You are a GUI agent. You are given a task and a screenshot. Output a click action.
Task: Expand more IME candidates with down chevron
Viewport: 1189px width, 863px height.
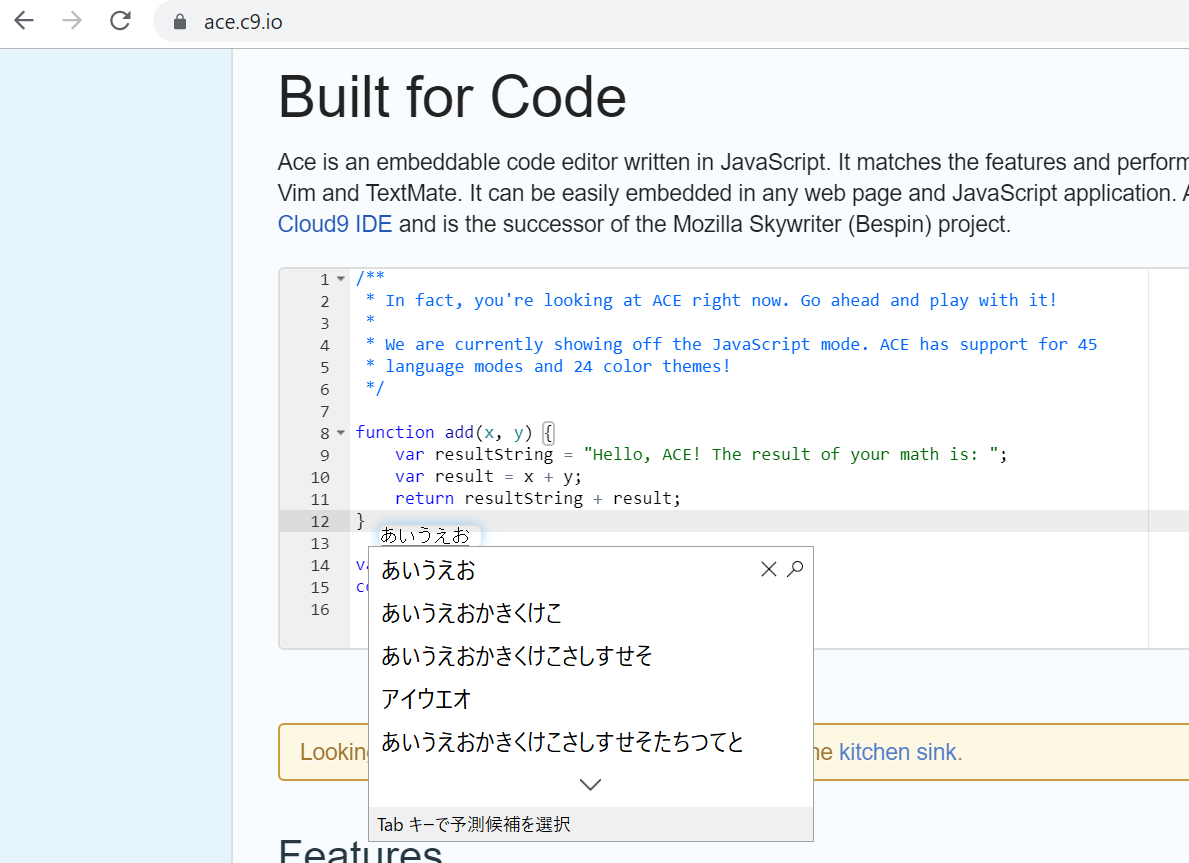(x=590, y=784)
